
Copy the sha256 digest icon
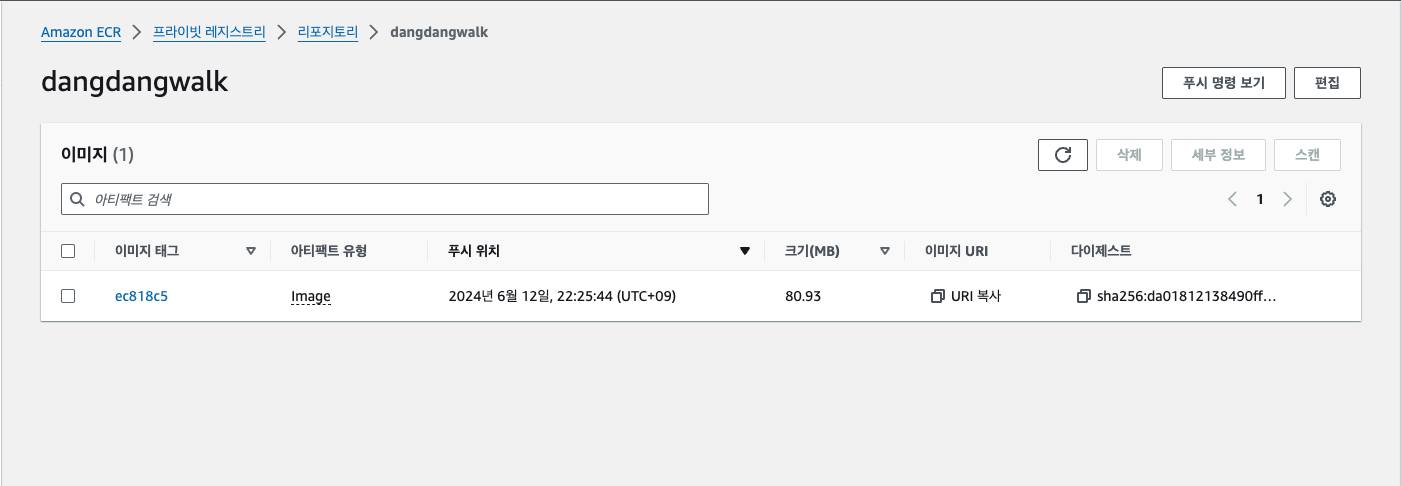click(1084, 296)
